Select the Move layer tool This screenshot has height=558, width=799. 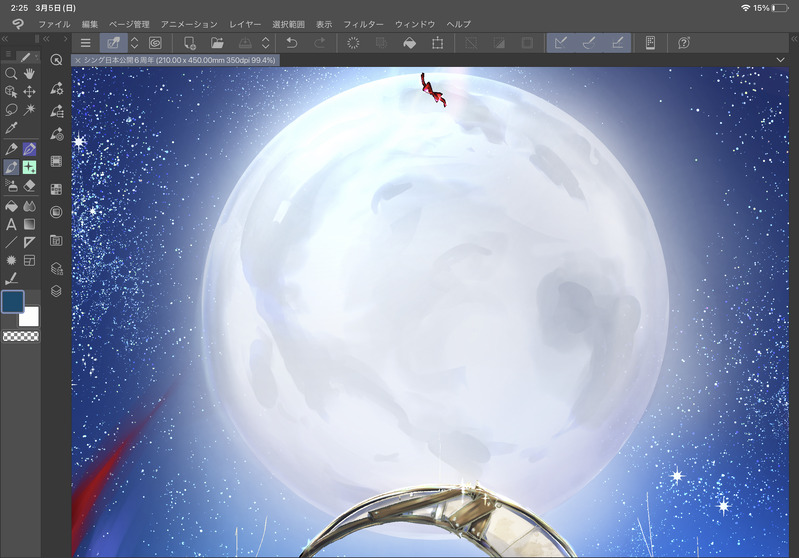[x=29, y=92]
